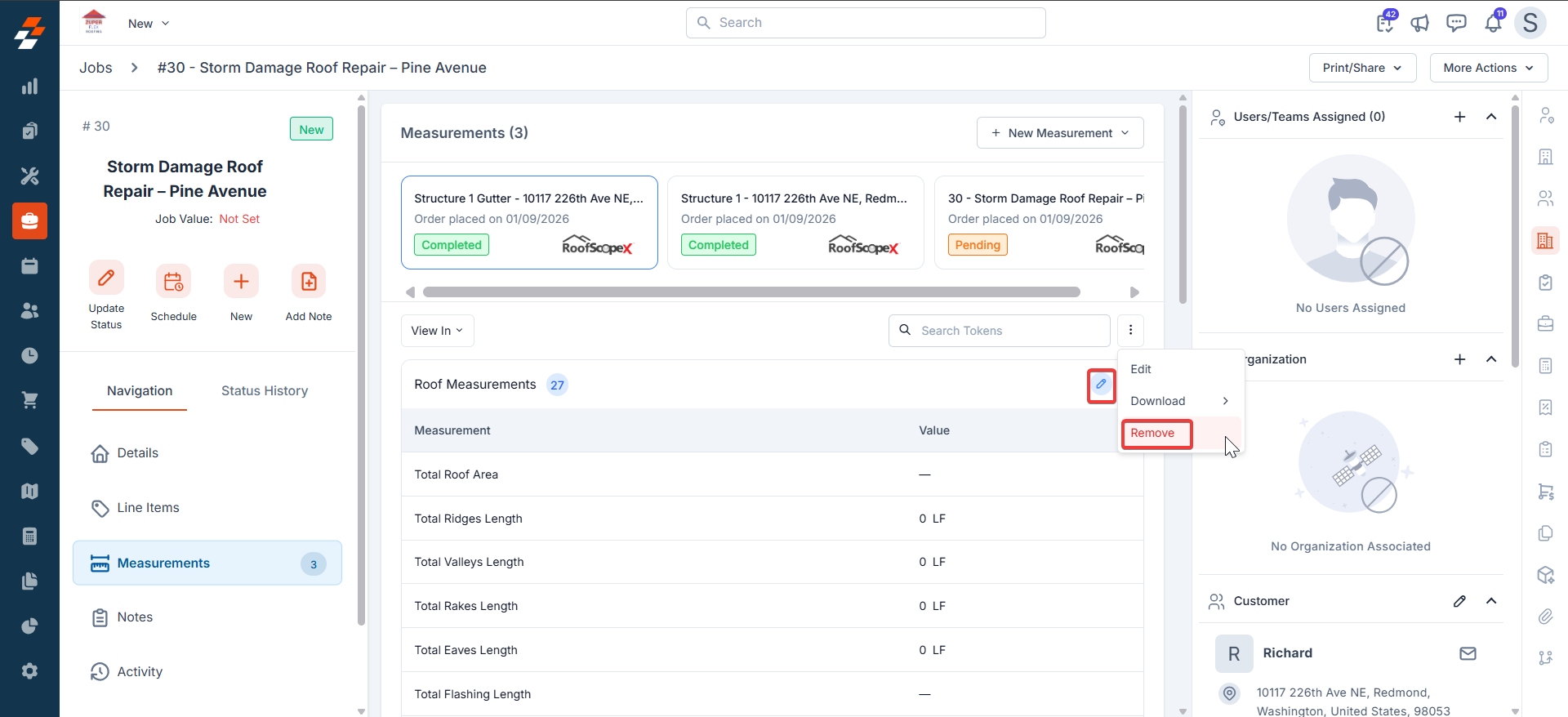
Task: Click the global Search field
Action: click(866, 23)
